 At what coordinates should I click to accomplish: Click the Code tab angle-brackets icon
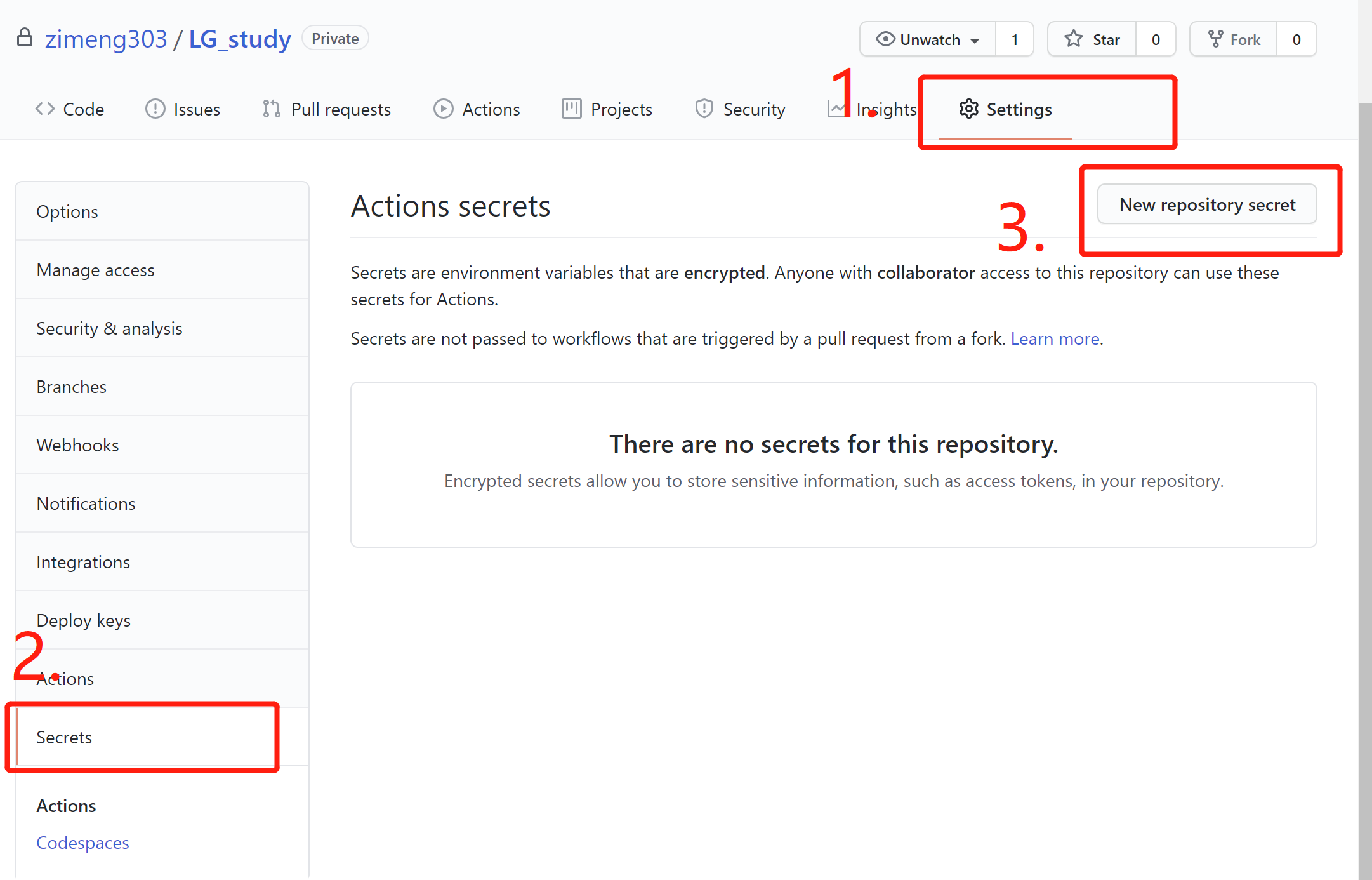point(45,109)
